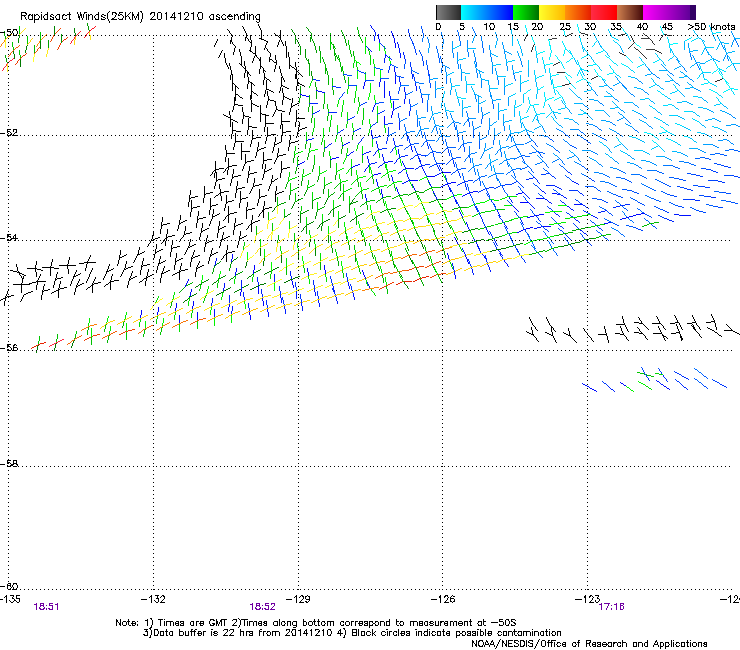Click the purple time label 18:51
740x650 pixels.
[46, 607]
